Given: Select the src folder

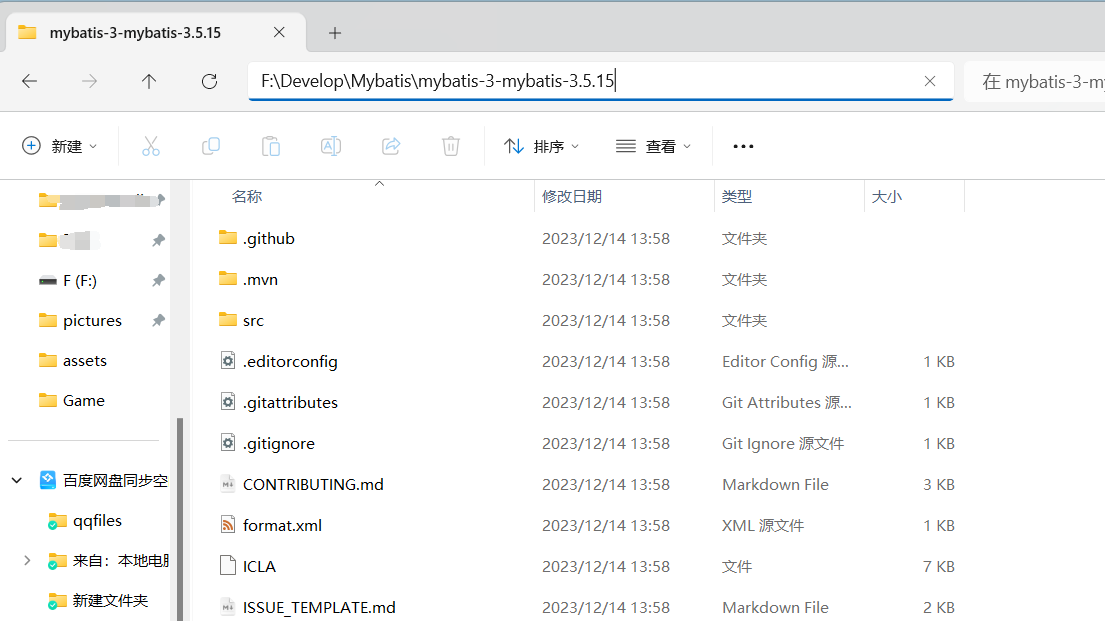Looking at the screenshot, I should click(x=253, y=321).
